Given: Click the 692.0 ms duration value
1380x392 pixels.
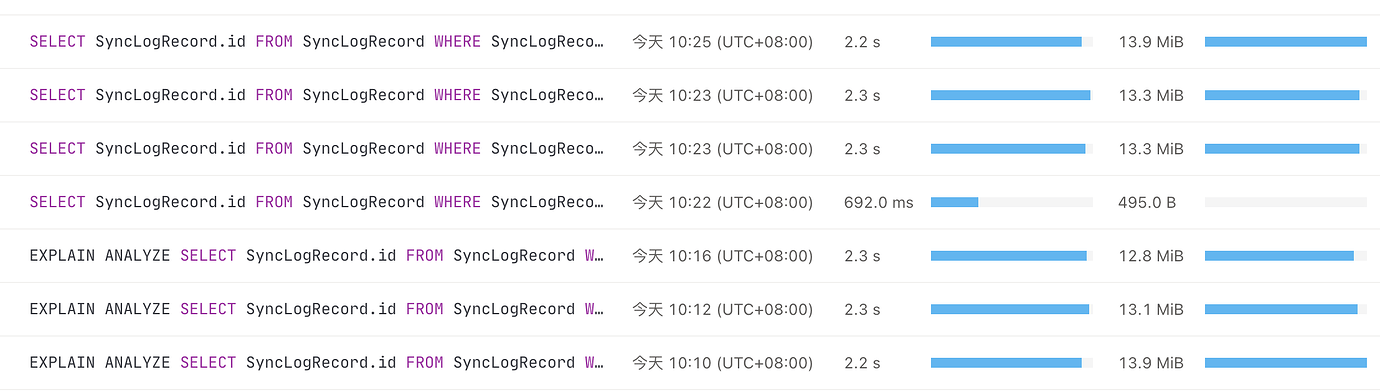Looking at the screenshot, I should point(878,202).
